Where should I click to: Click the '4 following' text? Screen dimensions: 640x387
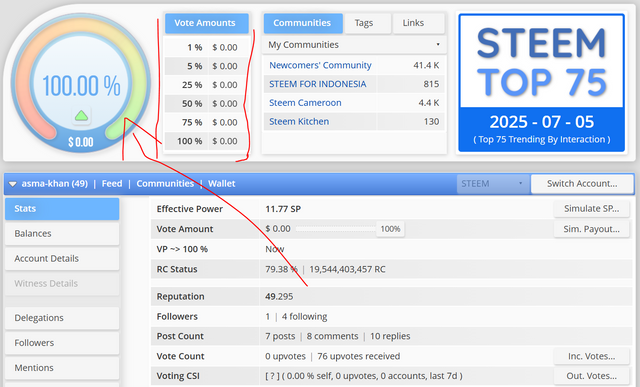tap(304, 317)
